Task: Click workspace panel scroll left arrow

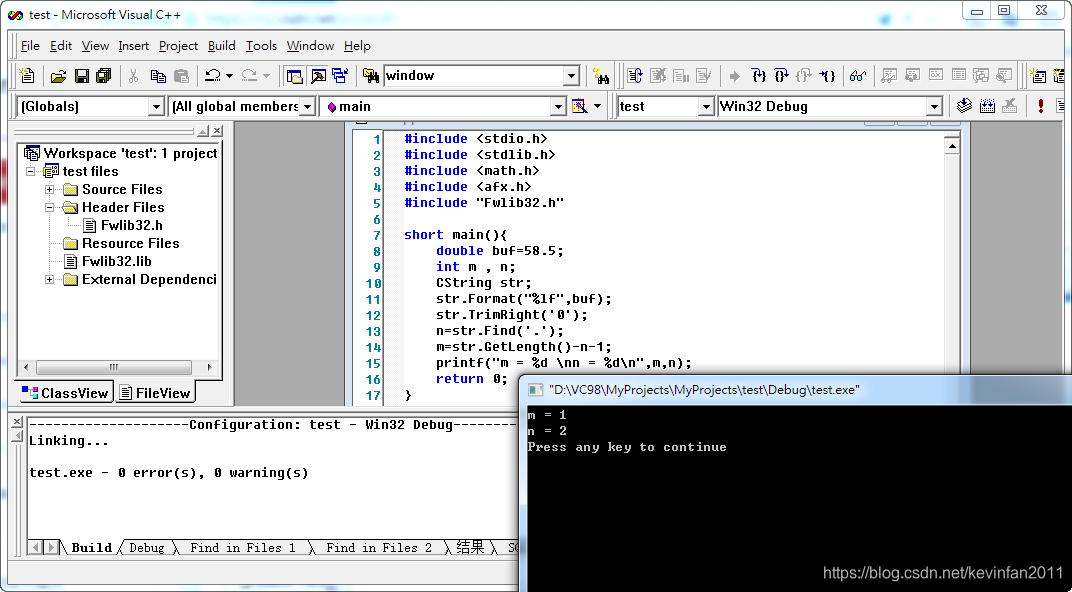Action: 27,367
